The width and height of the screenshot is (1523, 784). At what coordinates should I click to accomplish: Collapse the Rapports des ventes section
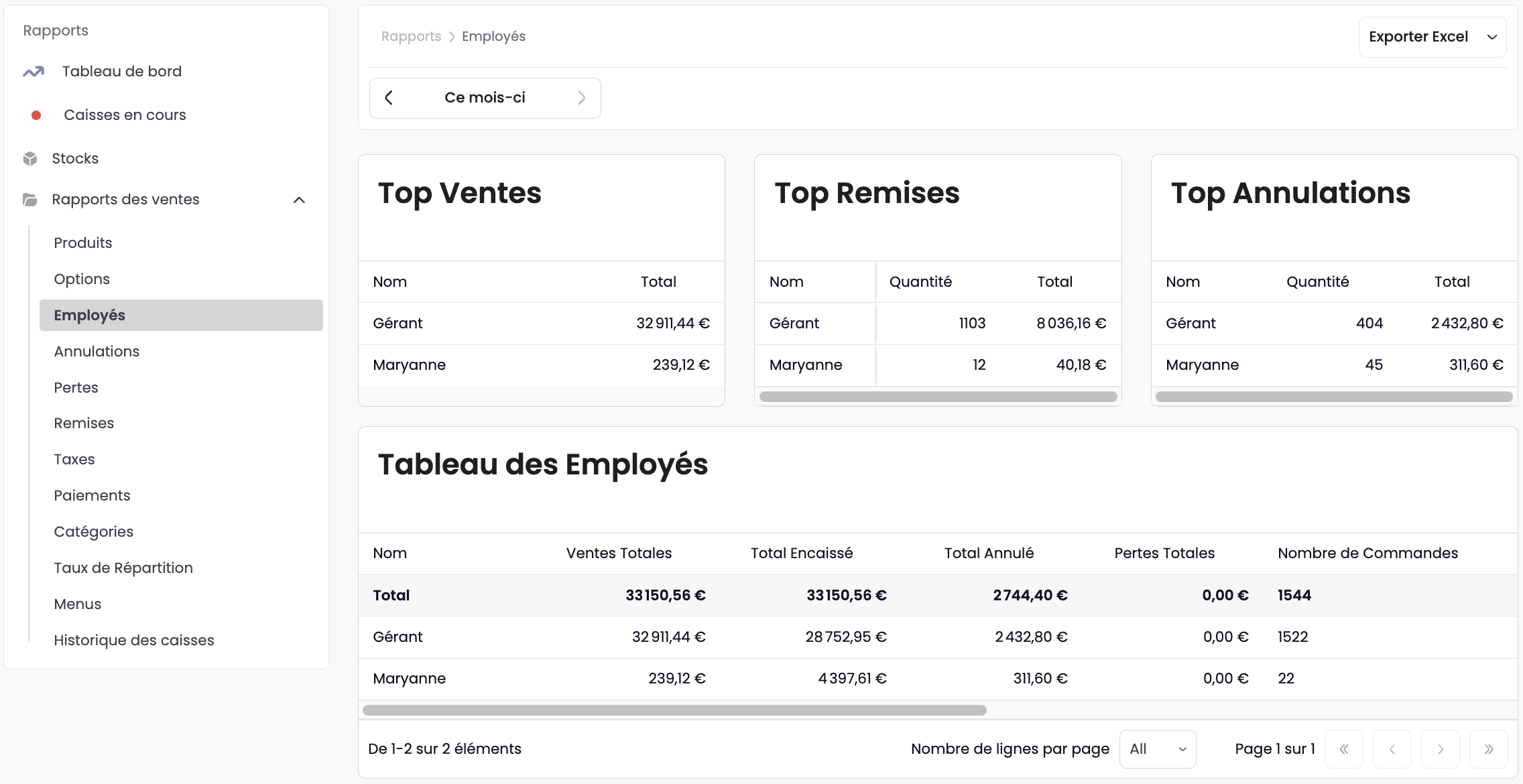click(x=300, y=199)
